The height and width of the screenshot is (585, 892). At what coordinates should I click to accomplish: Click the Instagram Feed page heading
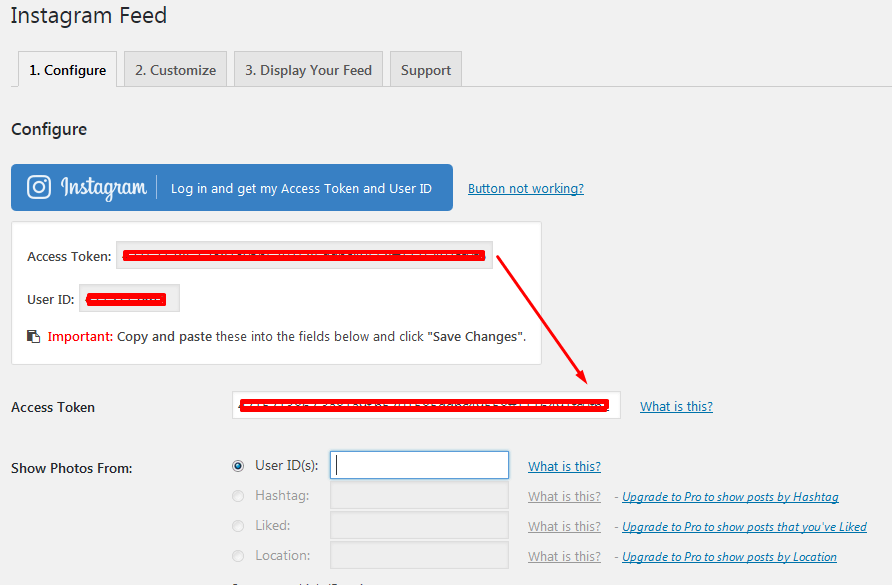click(89, 15)
